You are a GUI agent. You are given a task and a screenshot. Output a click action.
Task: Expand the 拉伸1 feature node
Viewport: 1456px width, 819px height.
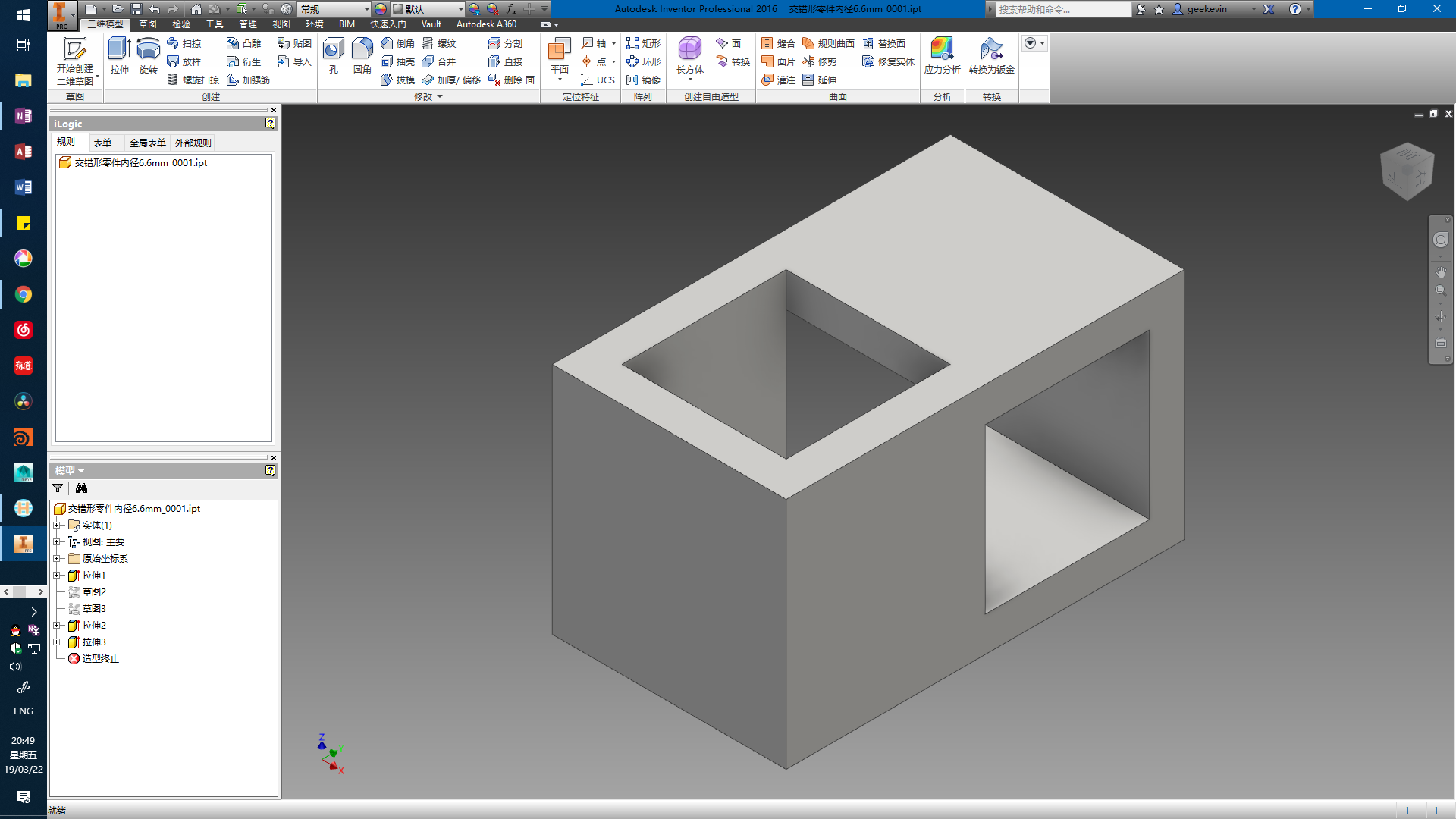pos(57,576)
